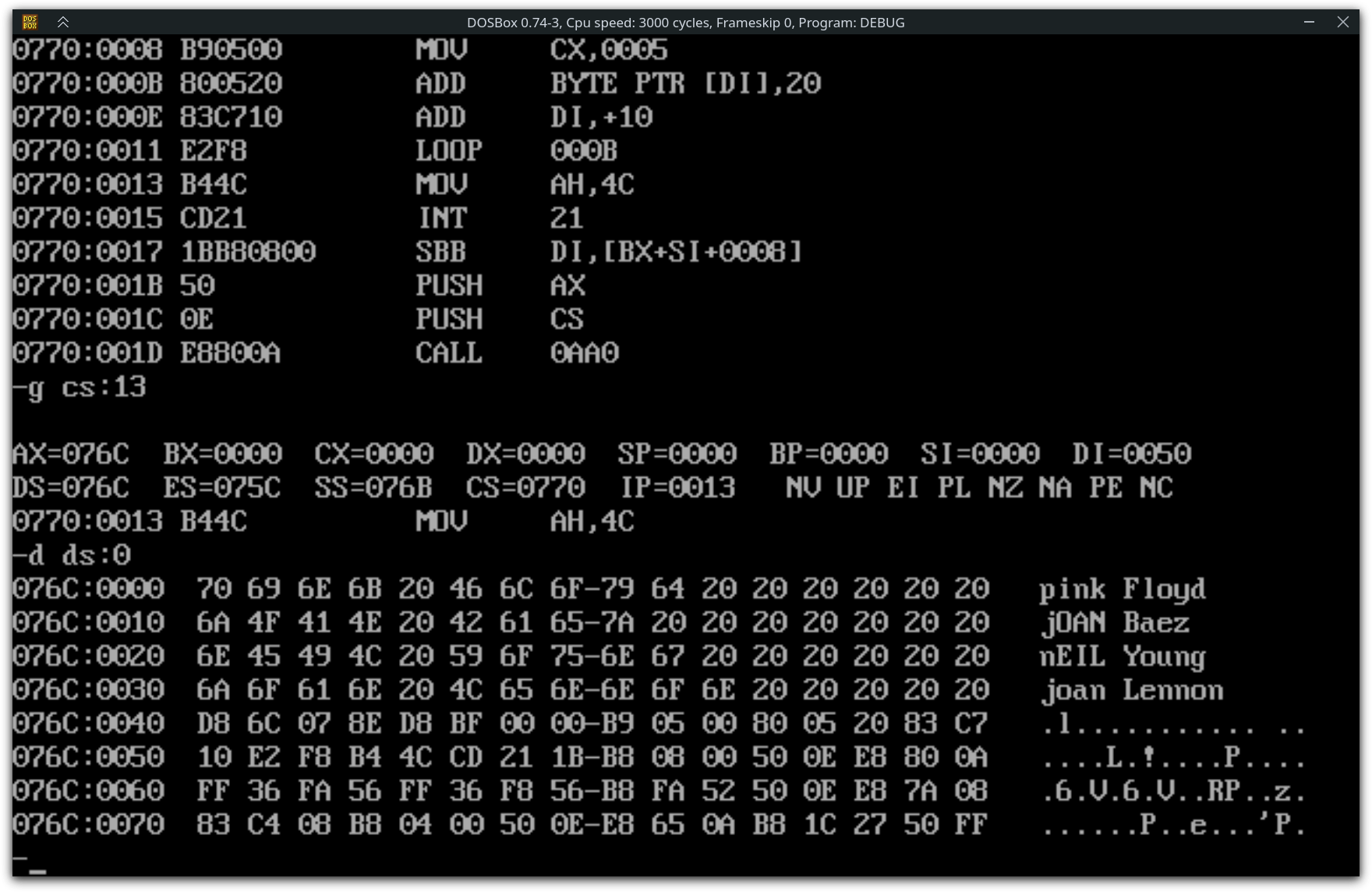Click the machine code 83C710
The height and width of the screenshot is (892, 1372).
(x=231, y=117)
